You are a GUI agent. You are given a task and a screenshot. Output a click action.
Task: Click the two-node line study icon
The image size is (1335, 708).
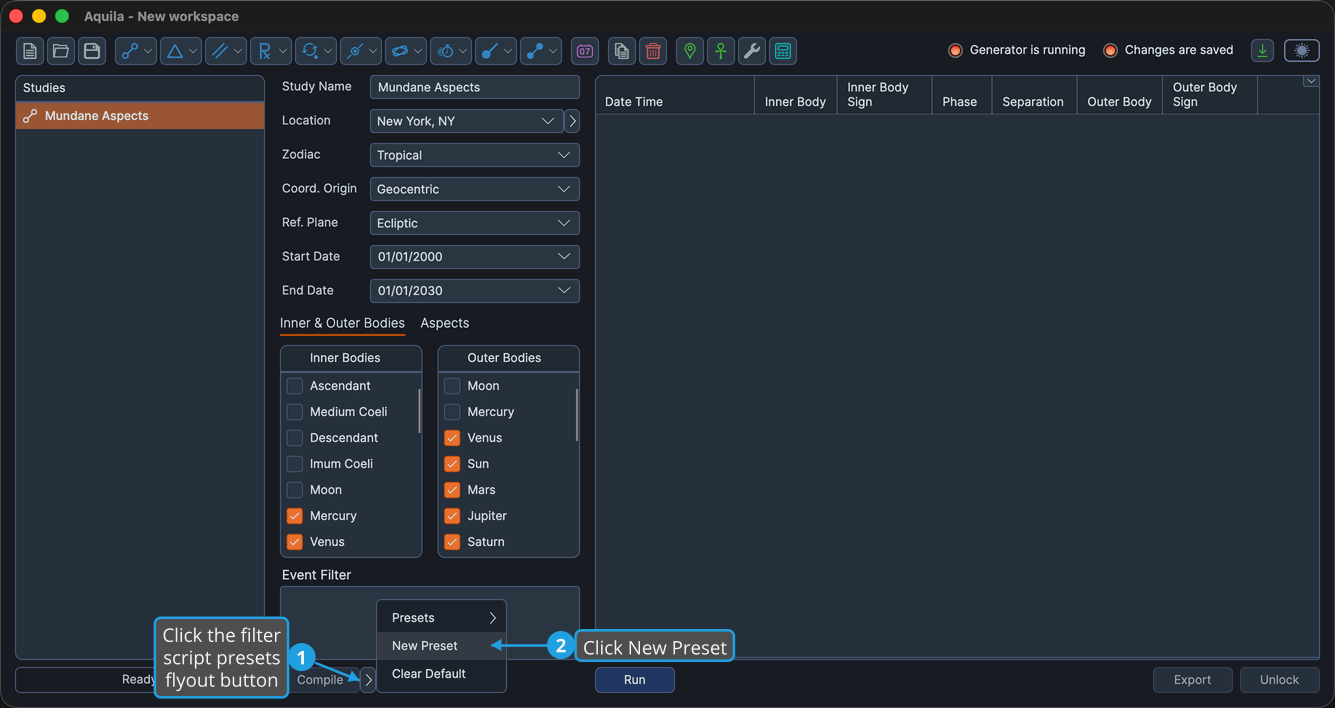pos(535,51)
